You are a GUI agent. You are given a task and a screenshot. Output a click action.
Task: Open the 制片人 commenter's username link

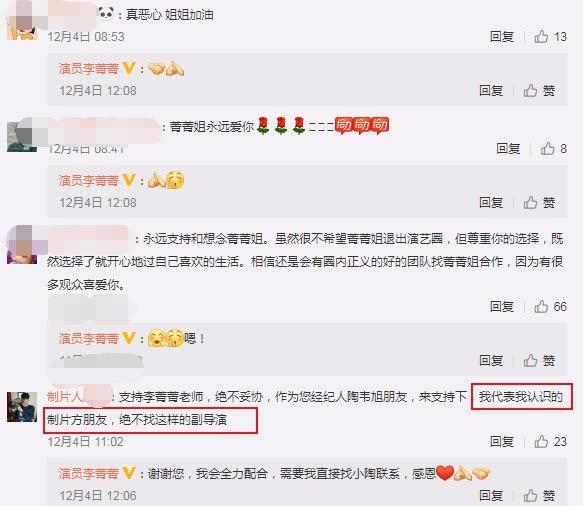79,397
